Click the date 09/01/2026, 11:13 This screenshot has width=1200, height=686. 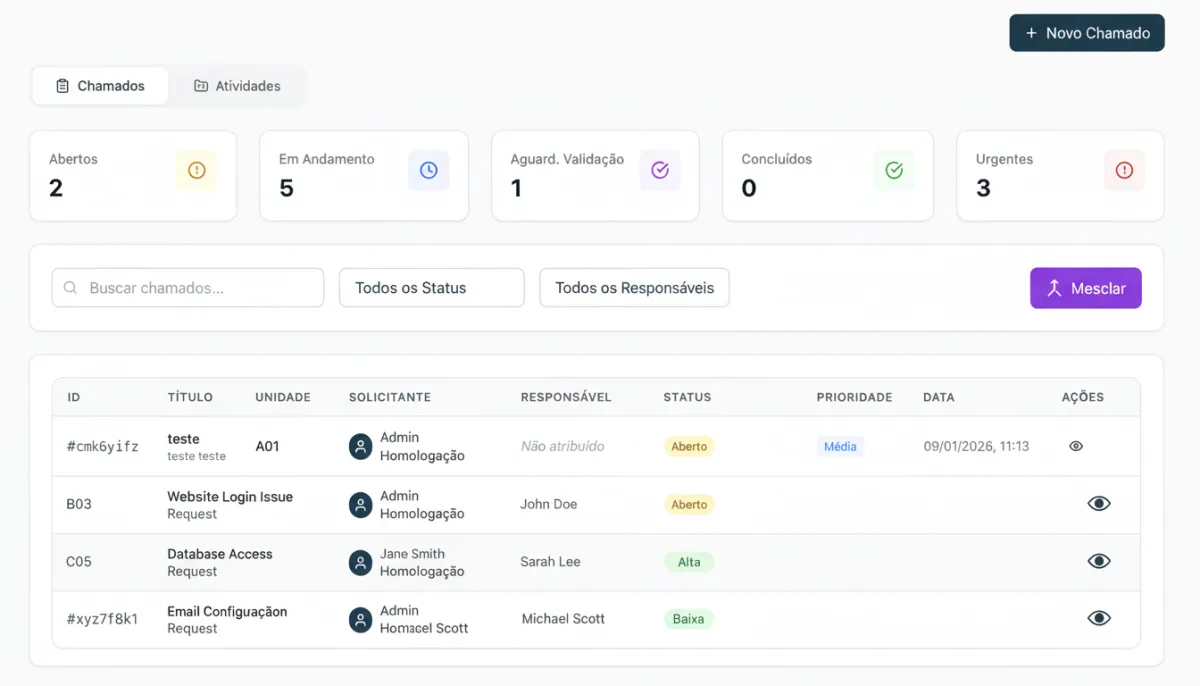(x=976, y=446)
